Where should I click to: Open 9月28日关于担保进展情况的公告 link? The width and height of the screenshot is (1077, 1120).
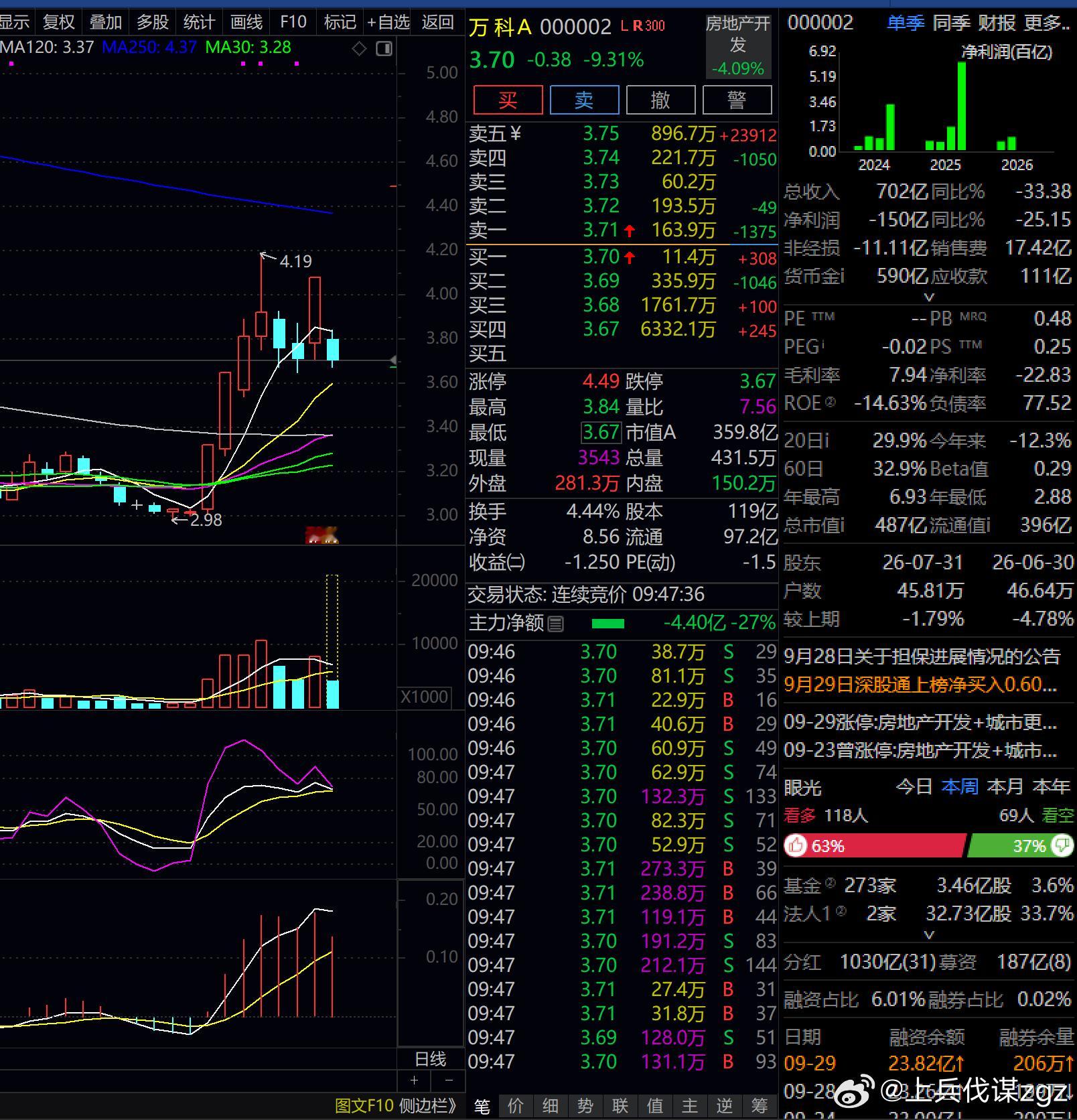[x=922, y=656]
